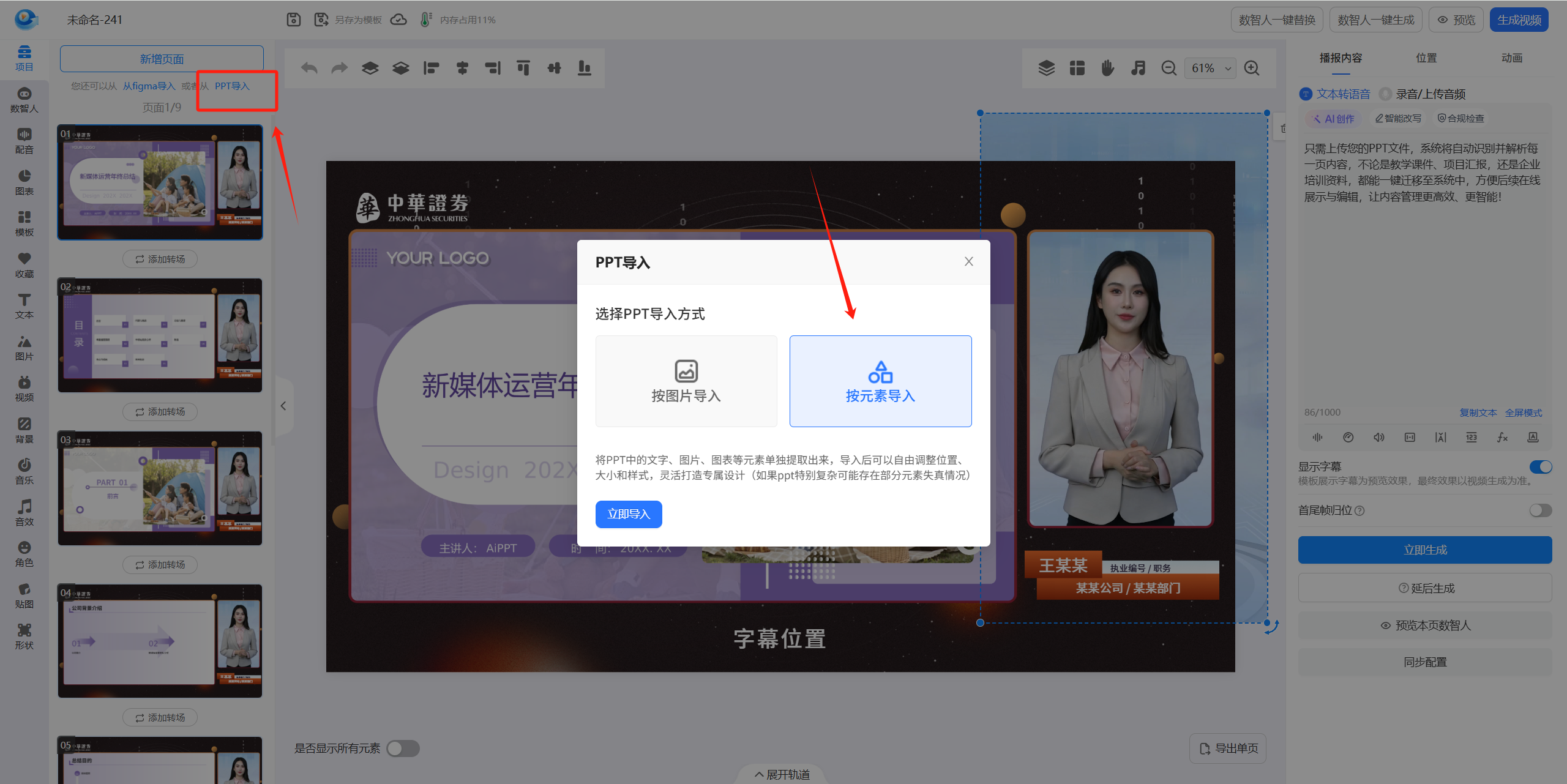This screenshot has width=1567, height=784.
Task: Open the 61% zoom dropdown
Action: [x=1210, y=68]
